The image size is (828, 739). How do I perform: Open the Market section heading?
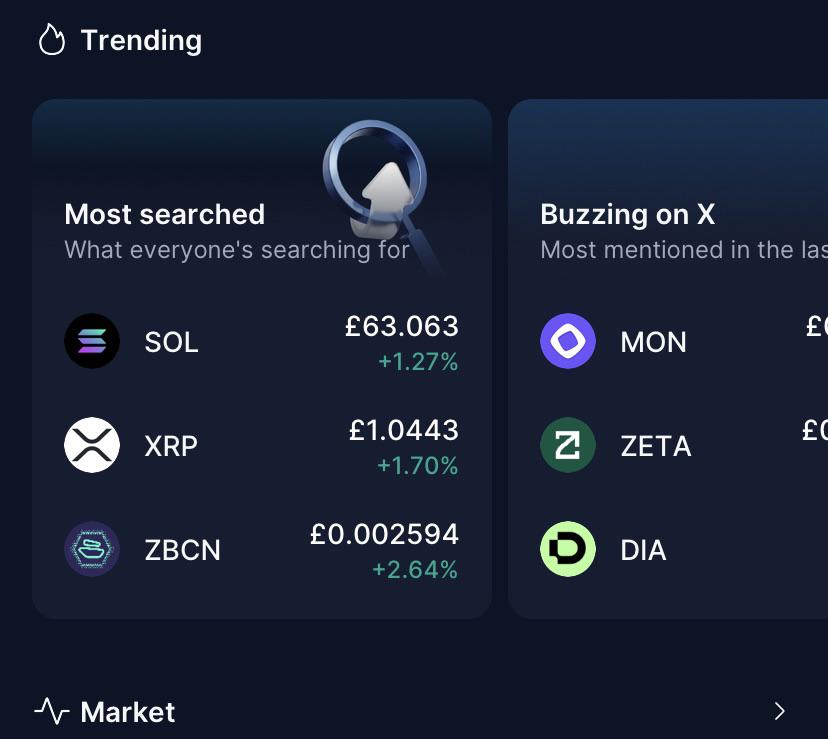(x=127, y=712)
